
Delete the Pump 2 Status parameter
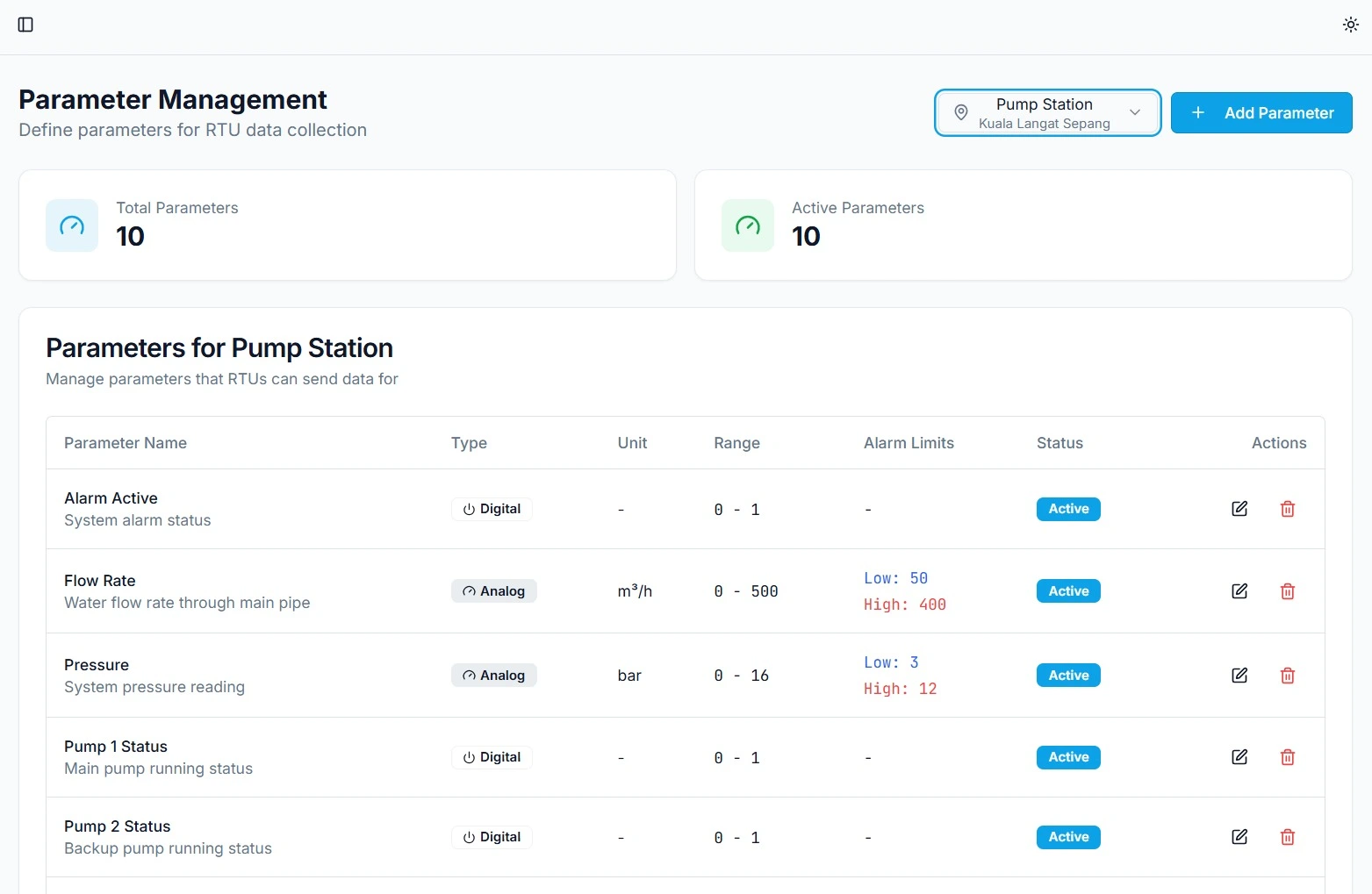[x=1288, y=837]
